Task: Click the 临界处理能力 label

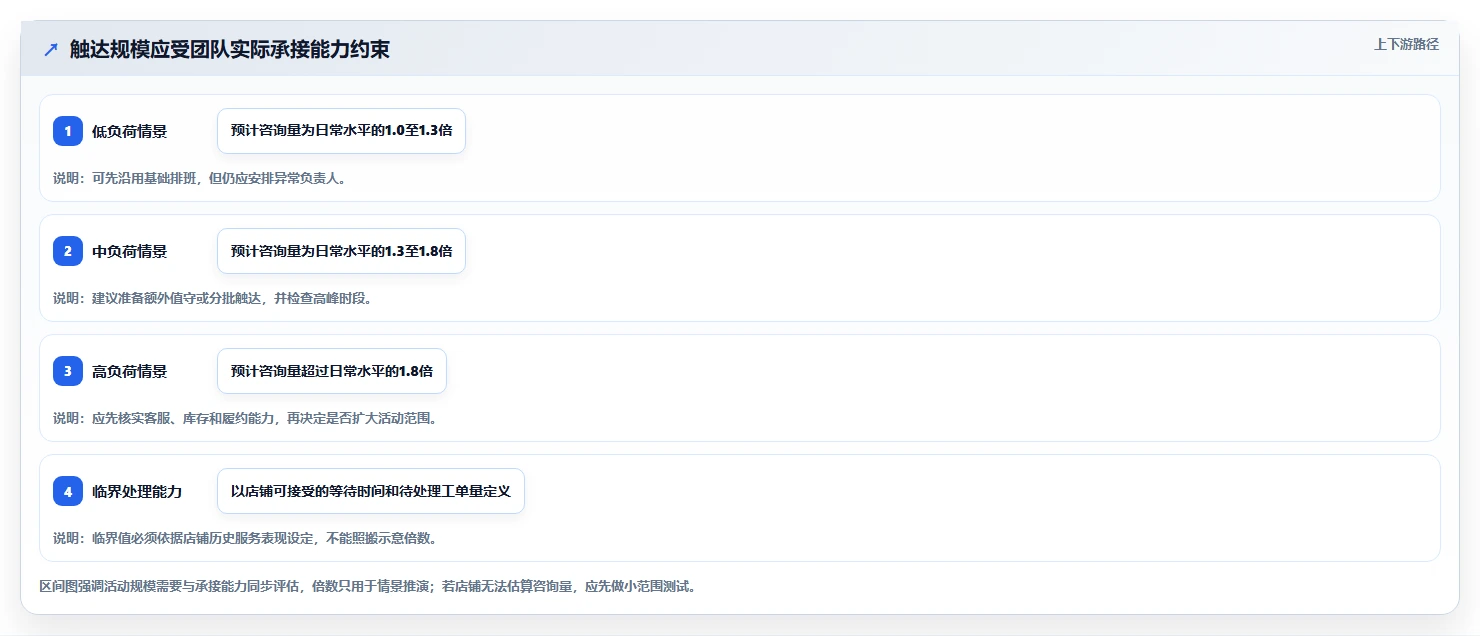Action: (137, 491)
